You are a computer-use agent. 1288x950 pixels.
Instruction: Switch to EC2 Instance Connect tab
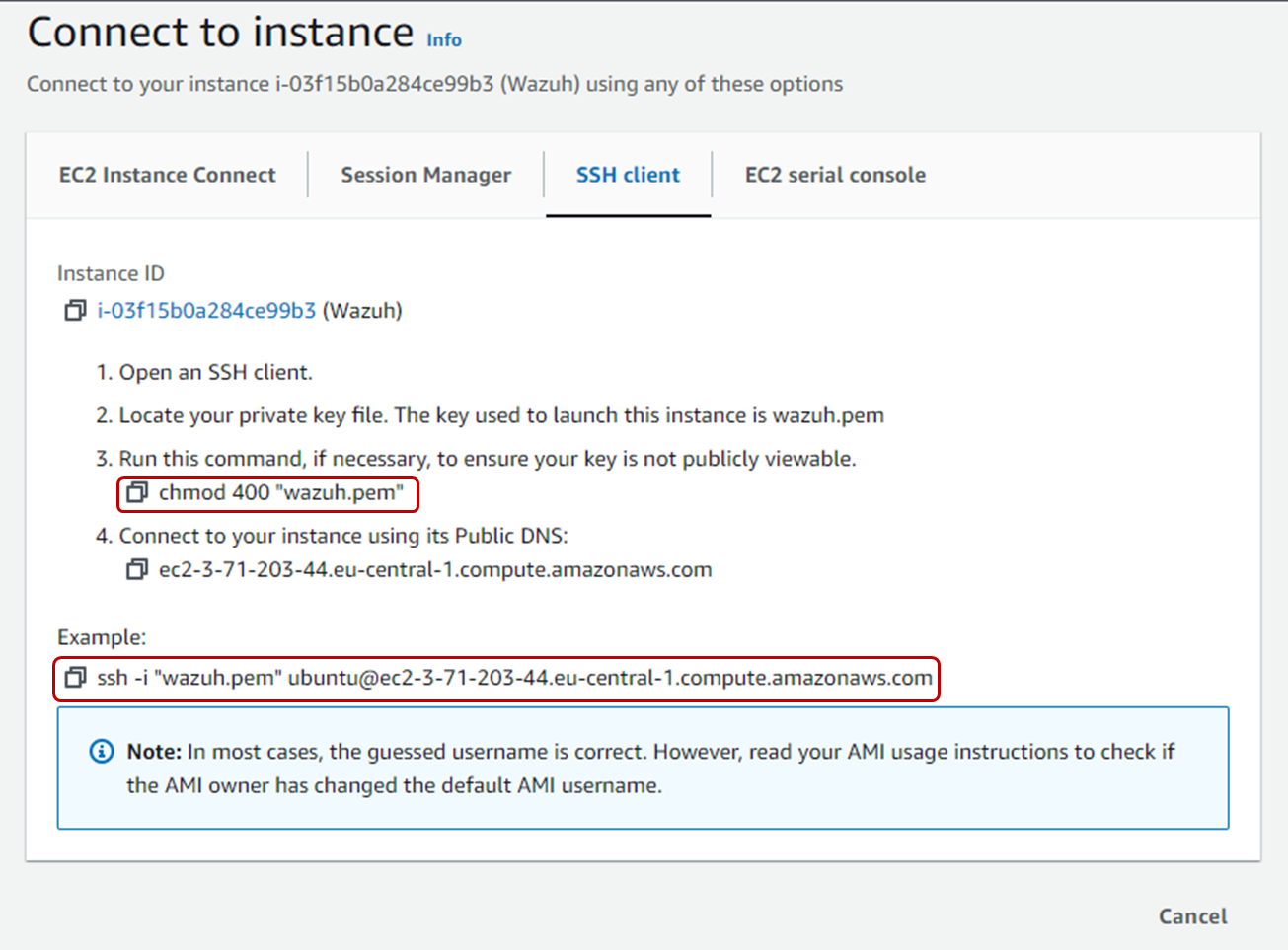pyautogui.click(x=168, y=175)
